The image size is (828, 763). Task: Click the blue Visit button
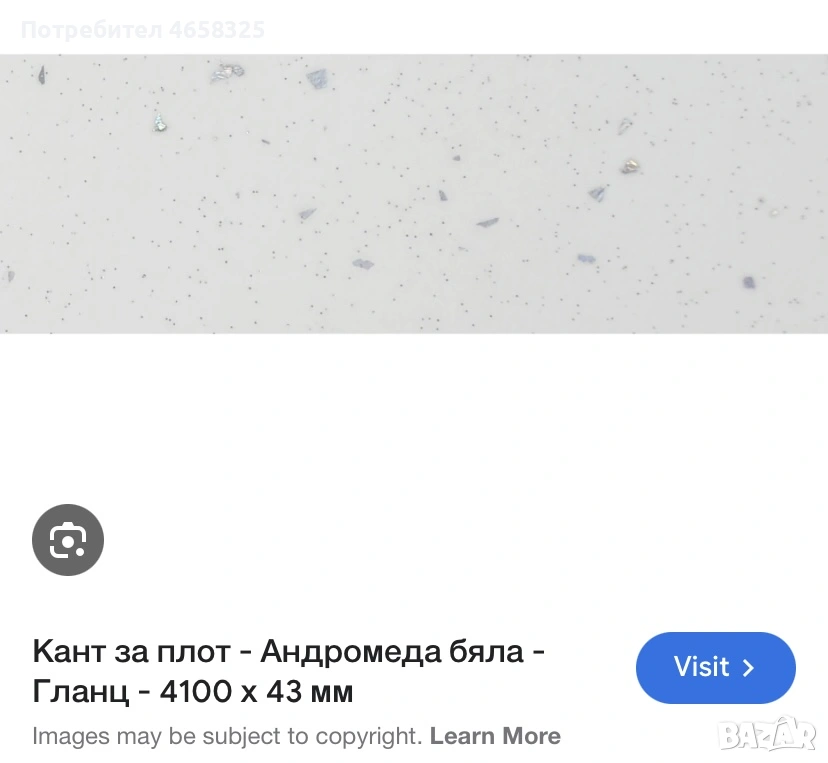[x=716, y=667]
